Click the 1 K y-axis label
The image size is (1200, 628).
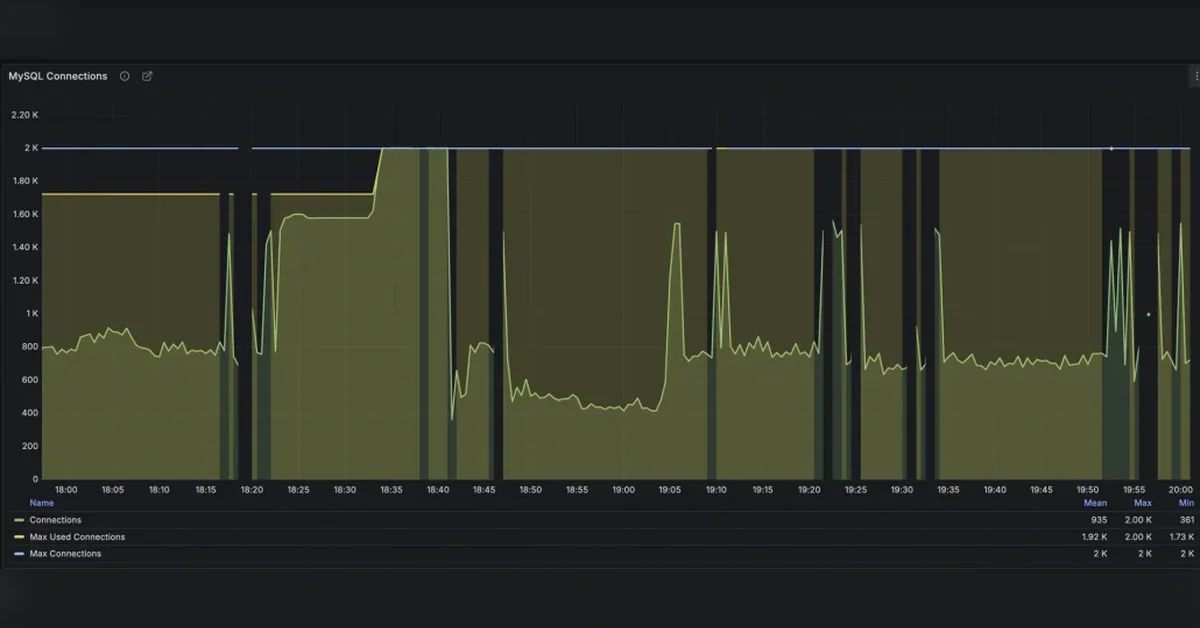[x=32, y=313]
